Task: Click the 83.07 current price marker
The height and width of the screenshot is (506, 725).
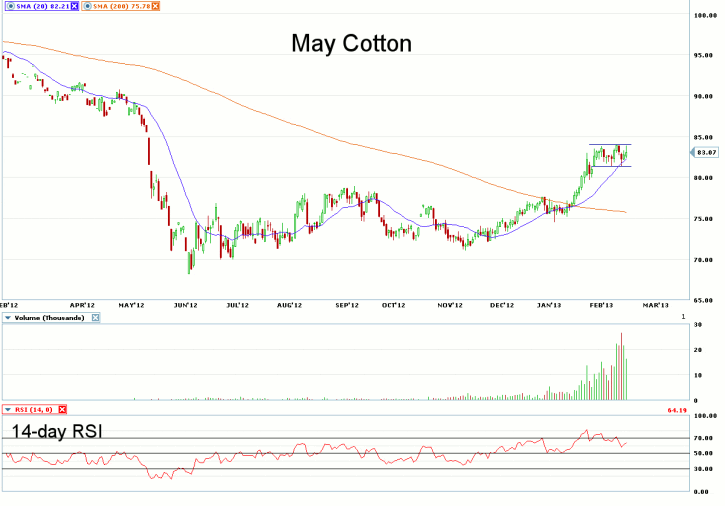Action: [x=706, y=152]
